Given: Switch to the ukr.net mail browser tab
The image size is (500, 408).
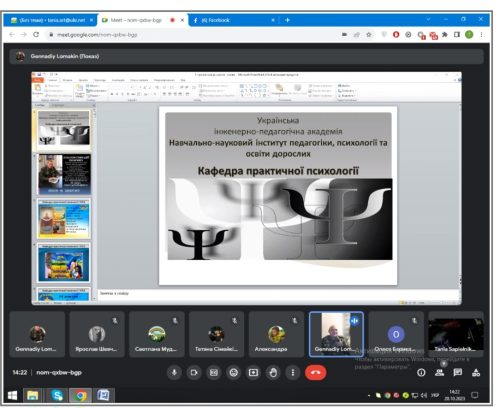Looking at the screenshot, I should pos(50,20).
